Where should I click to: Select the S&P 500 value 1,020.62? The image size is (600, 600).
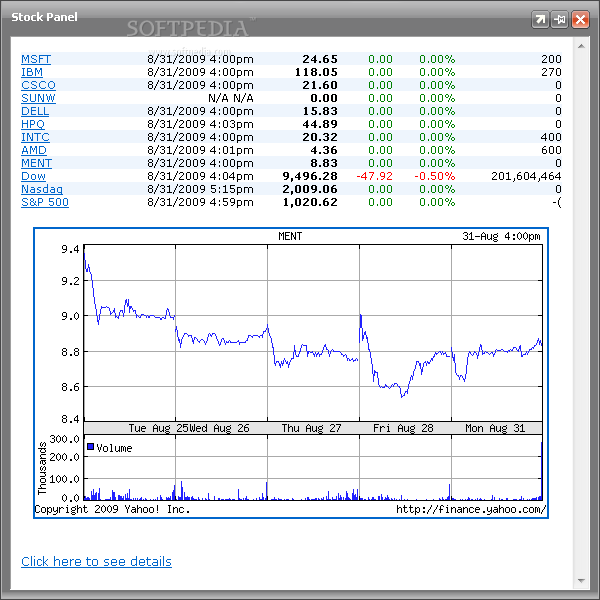[310, 202]
